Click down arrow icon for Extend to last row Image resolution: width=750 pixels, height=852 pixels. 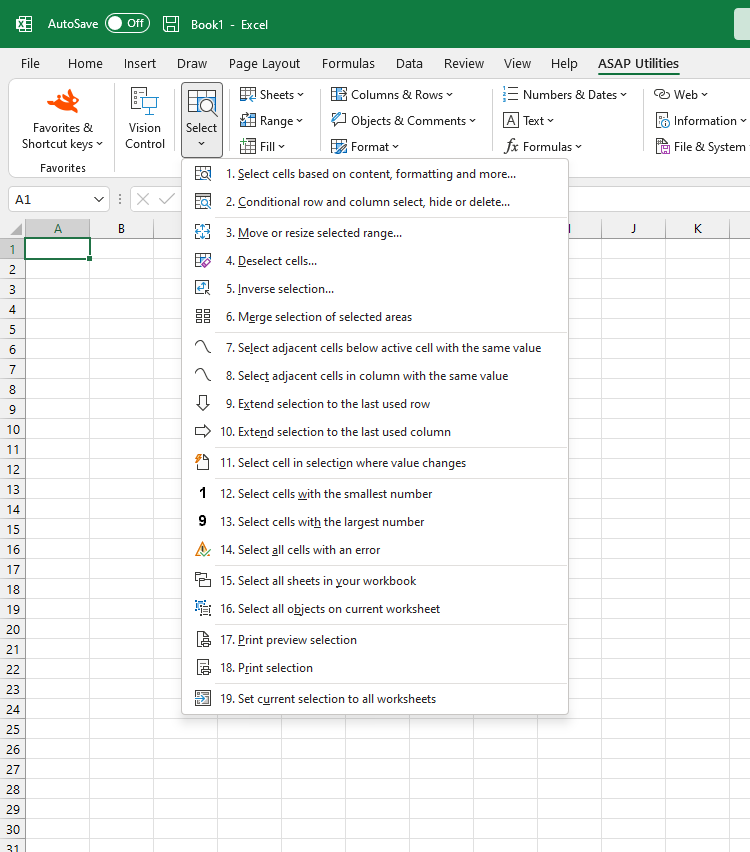coord(203,404)
